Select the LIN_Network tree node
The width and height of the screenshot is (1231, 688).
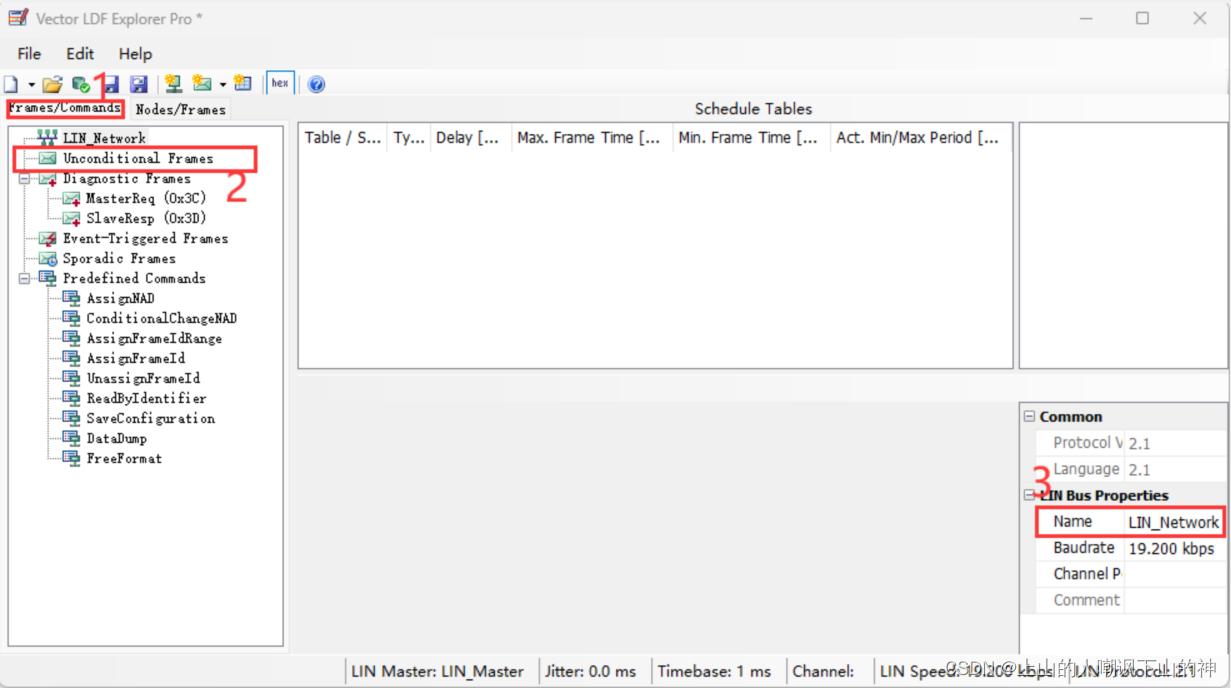pos(104,138)
